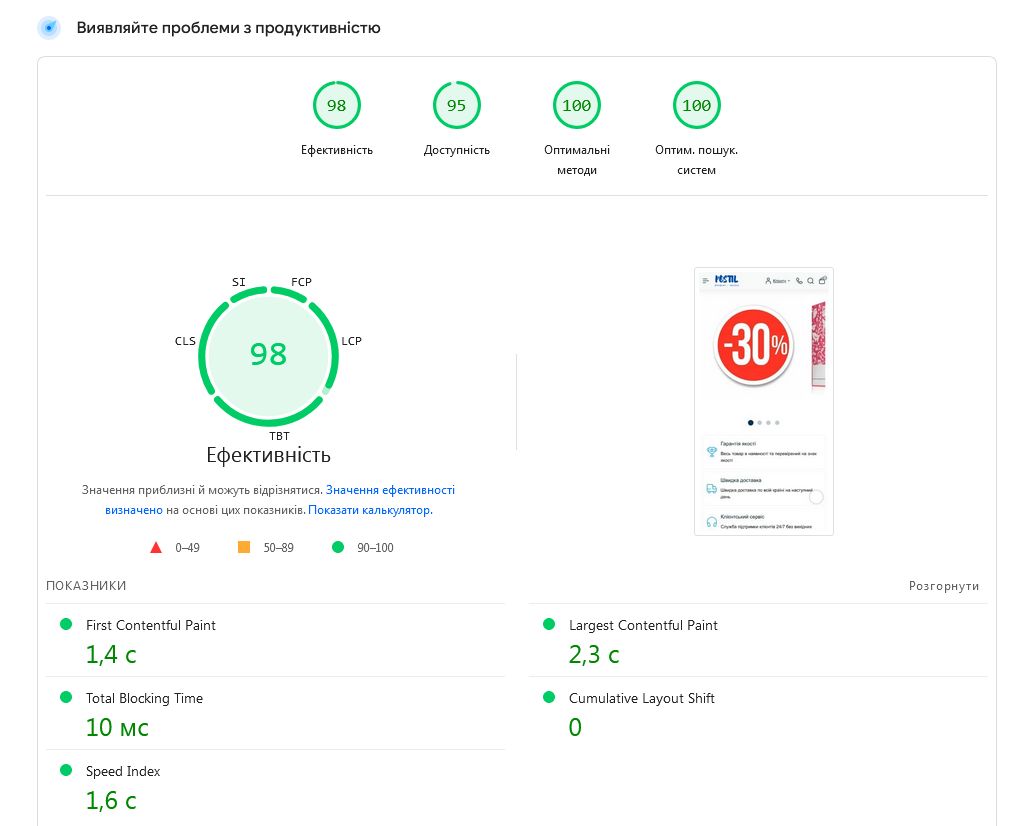
Task: Open the Показати калькулятор link
Action: 369,510
